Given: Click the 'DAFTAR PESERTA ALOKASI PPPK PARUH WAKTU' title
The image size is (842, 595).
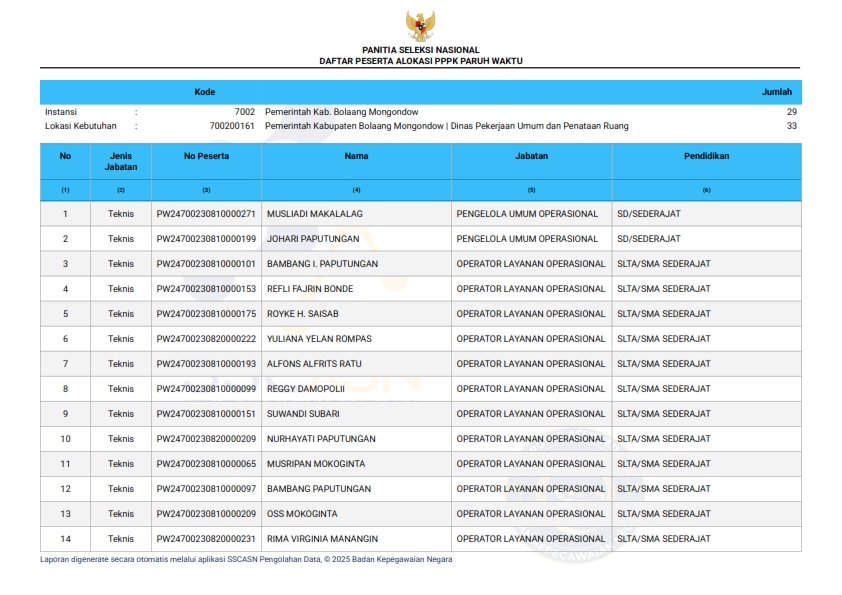Looking at the screenshot, I should pyautogui.click(x=420, y=61).
